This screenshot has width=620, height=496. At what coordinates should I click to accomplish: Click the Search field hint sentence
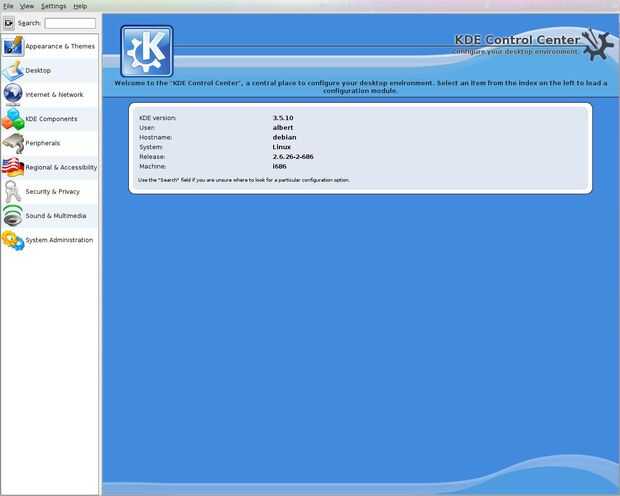(244, 180)
